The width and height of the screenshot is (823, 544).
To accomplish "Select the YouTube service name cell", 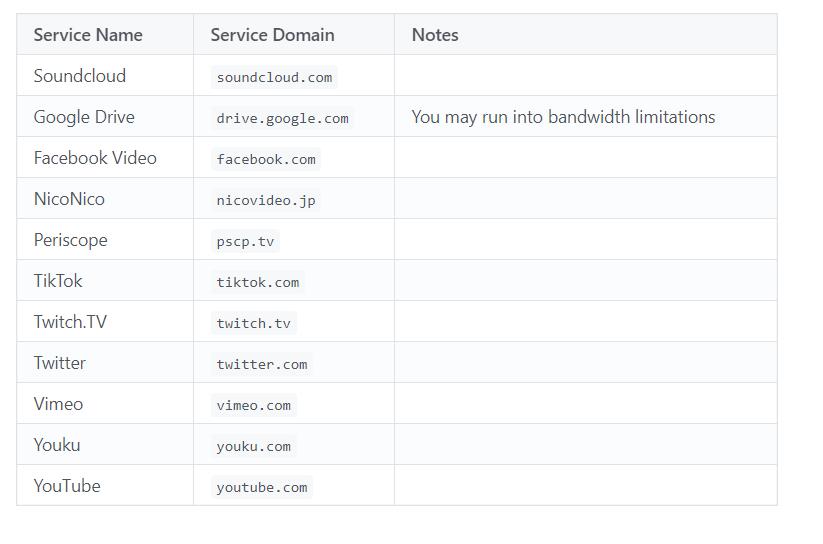I will 105,485.
